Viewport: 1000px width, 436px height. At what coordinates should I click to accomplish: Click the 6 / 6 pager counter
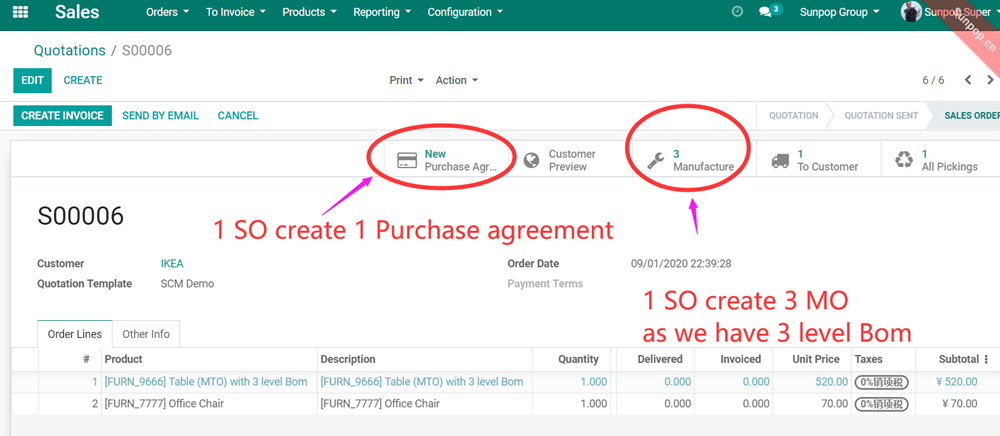click(x=933, y=80)
